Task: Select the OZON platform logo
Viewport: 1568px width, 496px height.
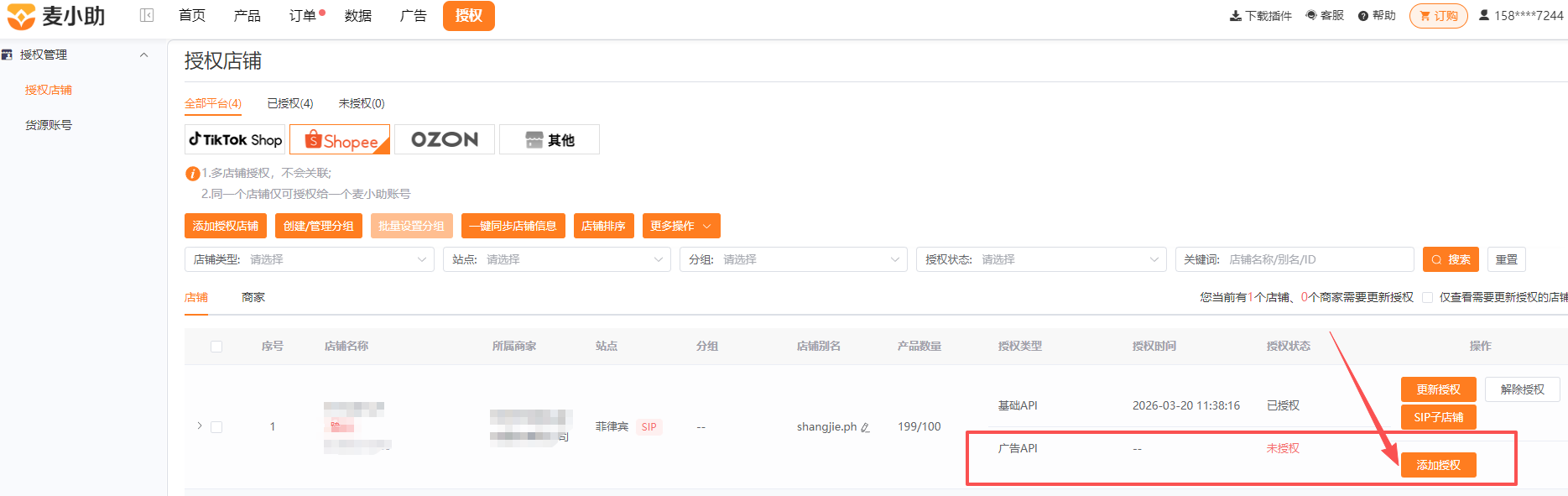Action: (x=445, y=139)
